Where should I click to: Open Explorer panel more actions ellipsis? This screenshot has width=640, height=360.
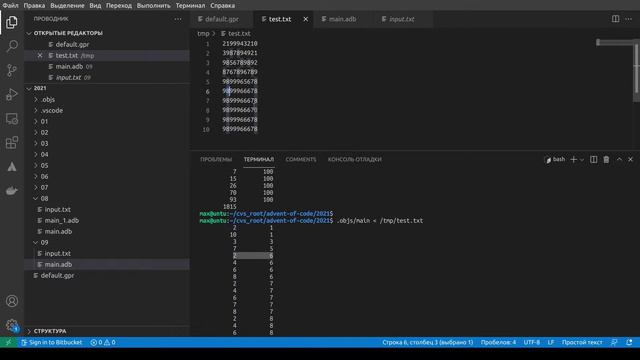178,19
